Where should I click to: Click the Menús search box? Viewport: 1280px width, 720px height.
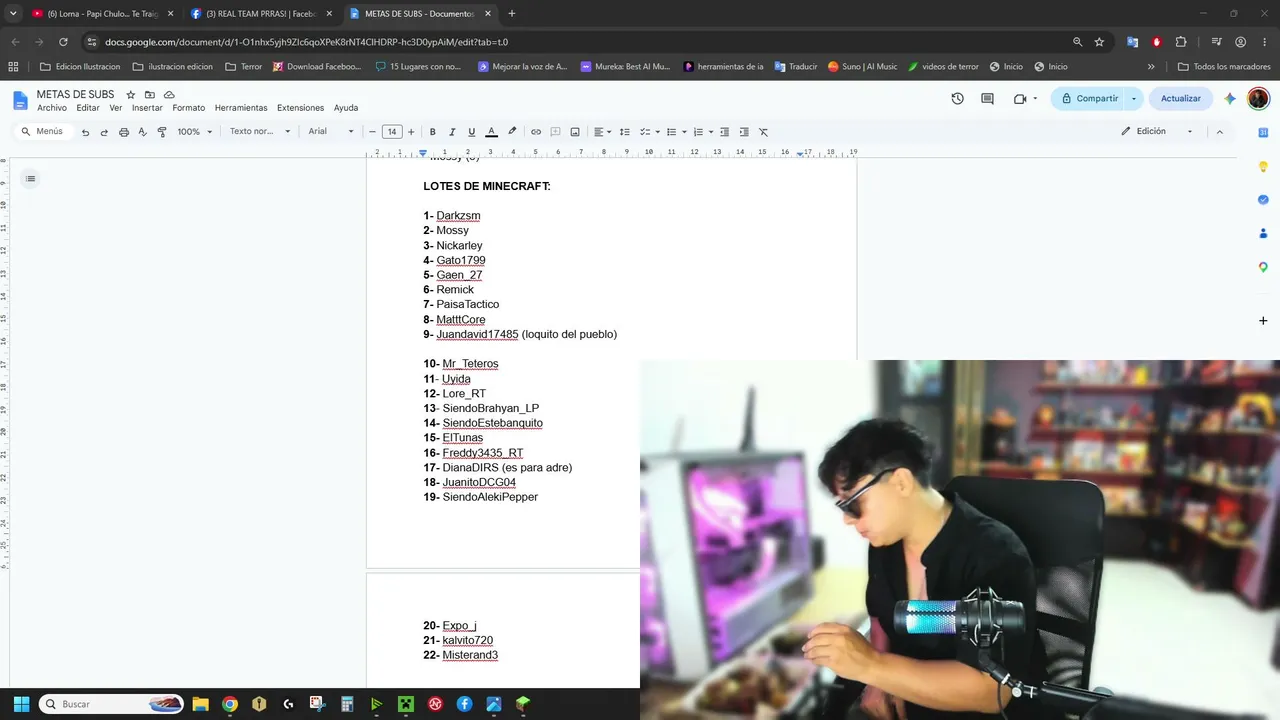pyautogui.click(x=42, y=132)
